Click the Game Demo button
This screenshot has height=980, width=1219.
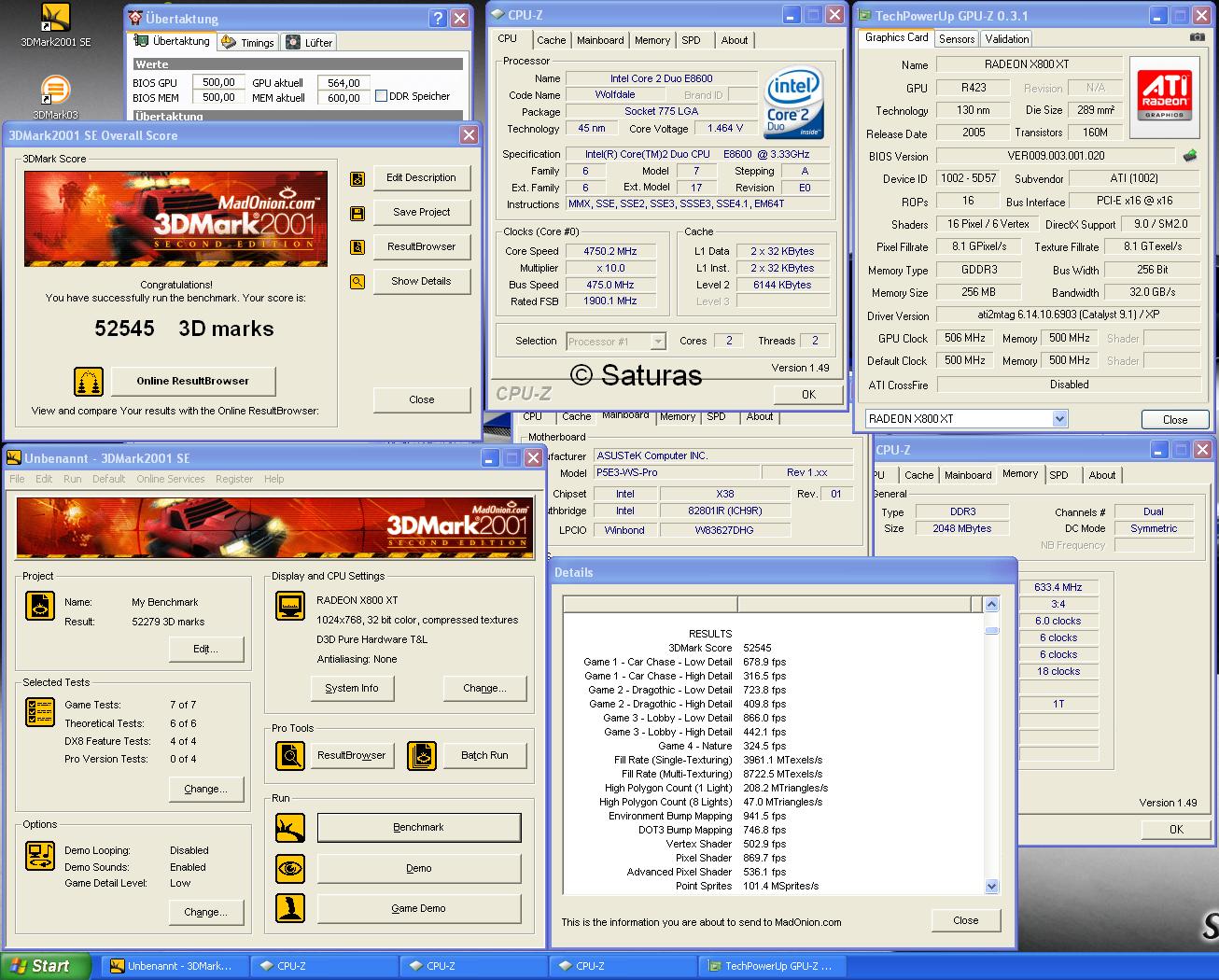point(419,908)
